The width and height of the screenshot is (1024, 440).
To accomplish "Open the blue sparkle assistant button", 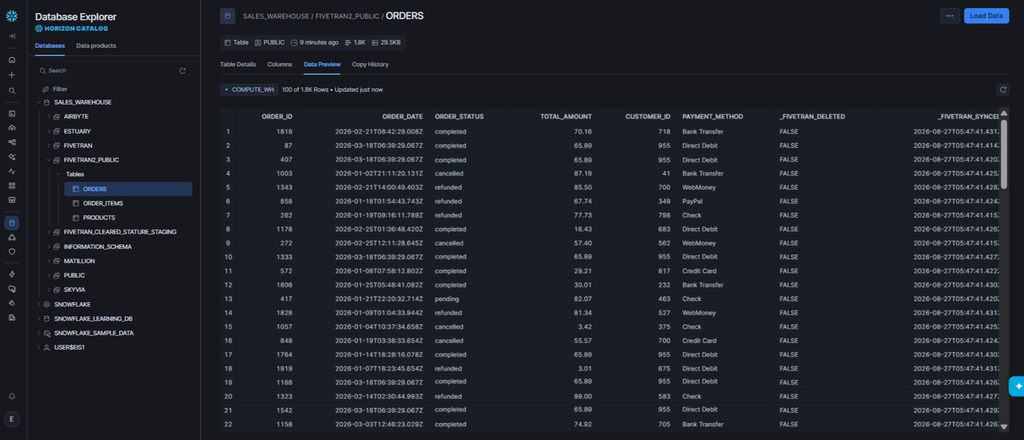I will tap(1017, 386).
